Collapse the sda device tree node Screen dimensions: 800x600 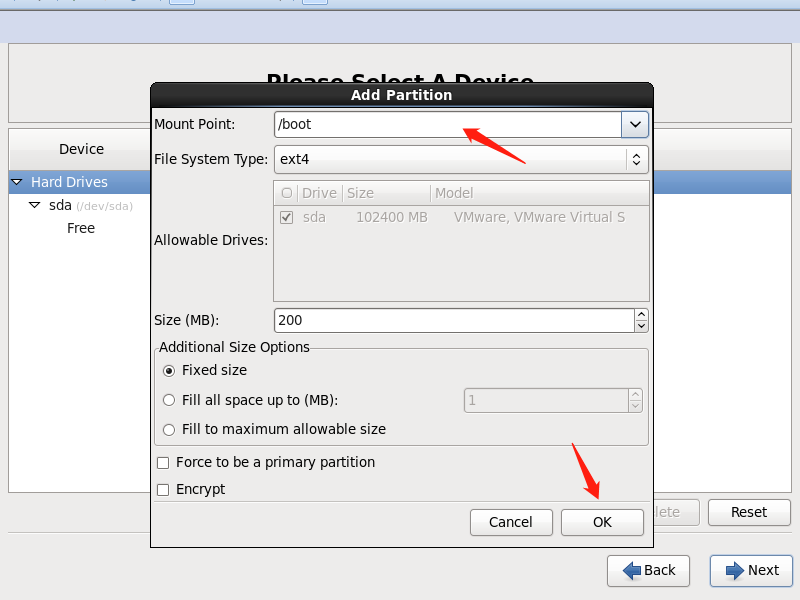coord(35,205)
